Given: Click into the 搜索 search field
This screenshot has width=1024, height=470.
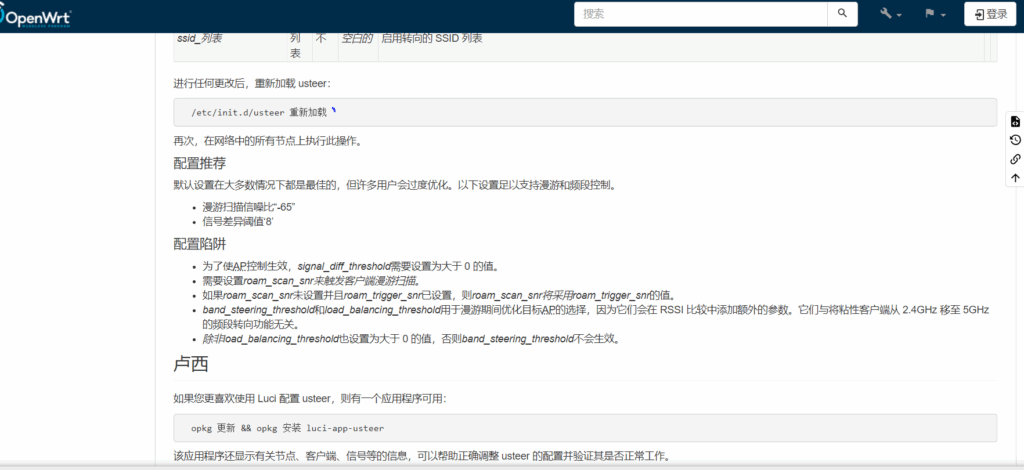Looking at the screenshot, I should (700, 14).
